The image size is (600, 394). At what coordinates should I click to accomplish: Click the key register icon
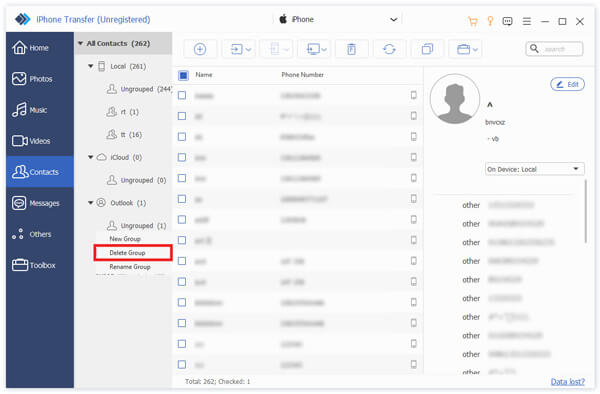pyautogui.click(x=490, y=21)
